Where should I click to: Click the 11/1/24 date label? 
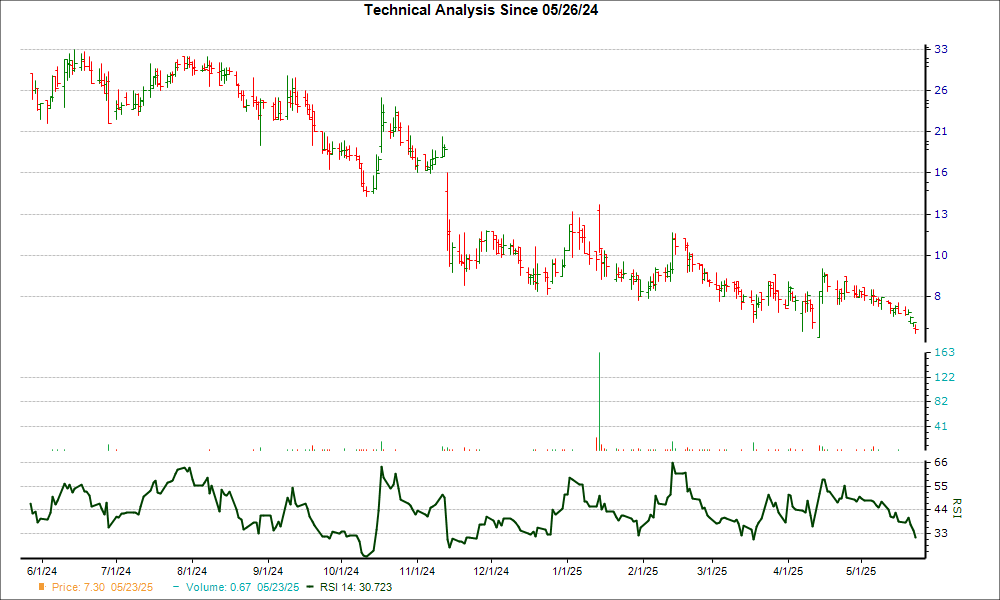click(417, 571)
